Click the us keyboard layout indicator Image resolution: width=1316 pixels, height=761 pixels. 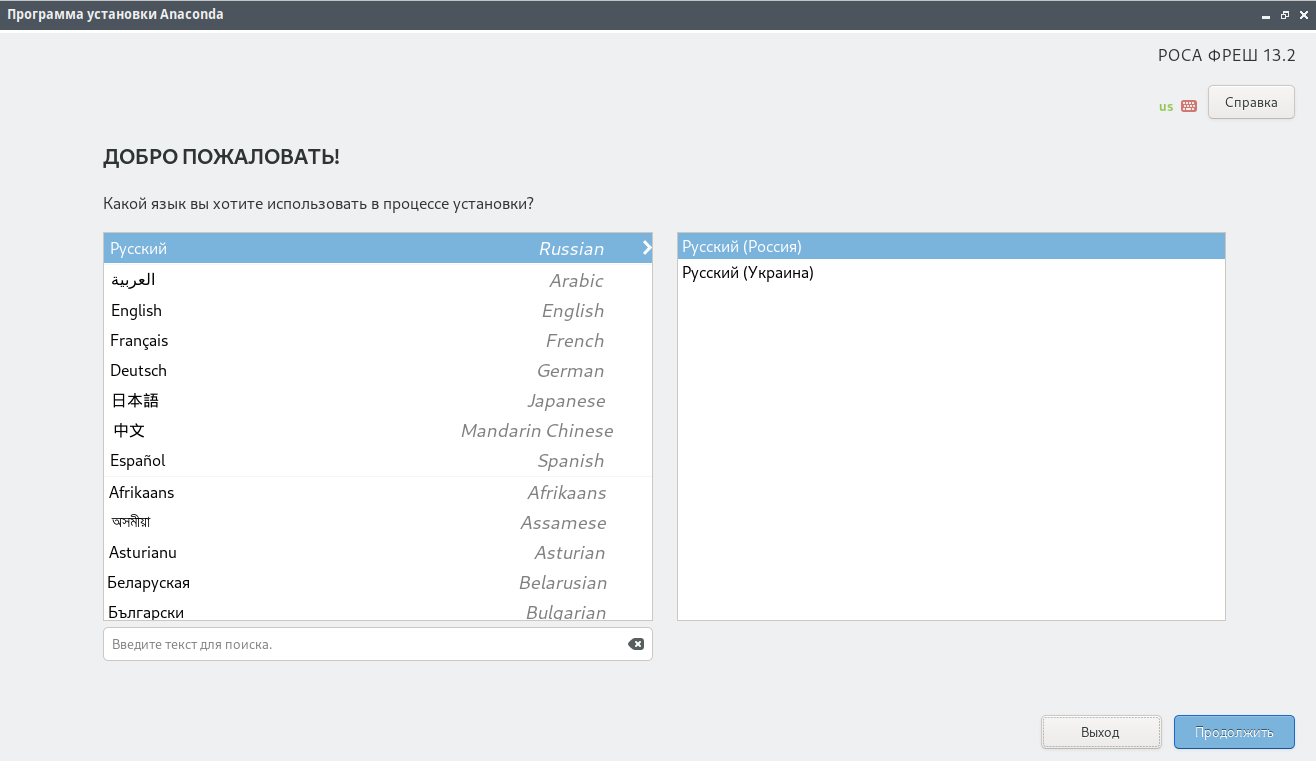(x=1166, y=107)
